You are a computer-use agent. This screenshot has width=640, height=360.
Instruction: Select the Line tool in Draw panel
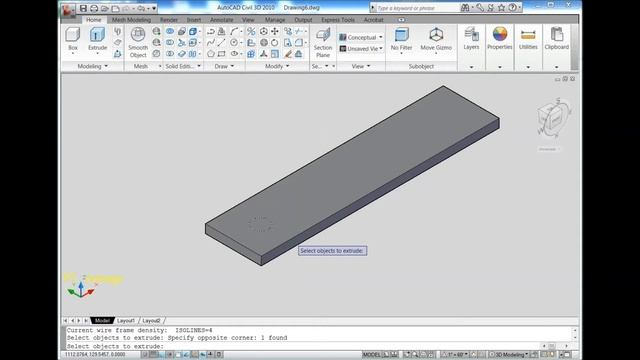pyautogui.click(x=221, y=42)
